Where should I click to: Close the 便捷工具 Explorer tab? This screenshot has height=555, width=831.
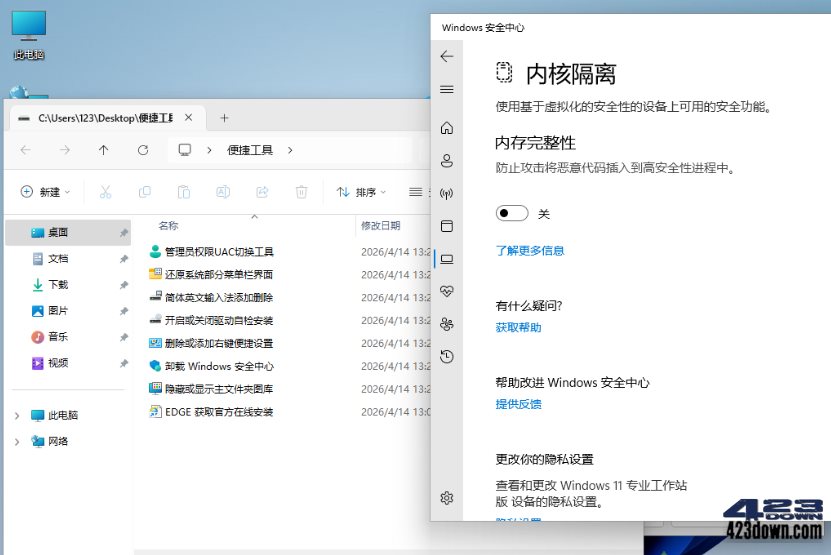click(x=188, y=118)
